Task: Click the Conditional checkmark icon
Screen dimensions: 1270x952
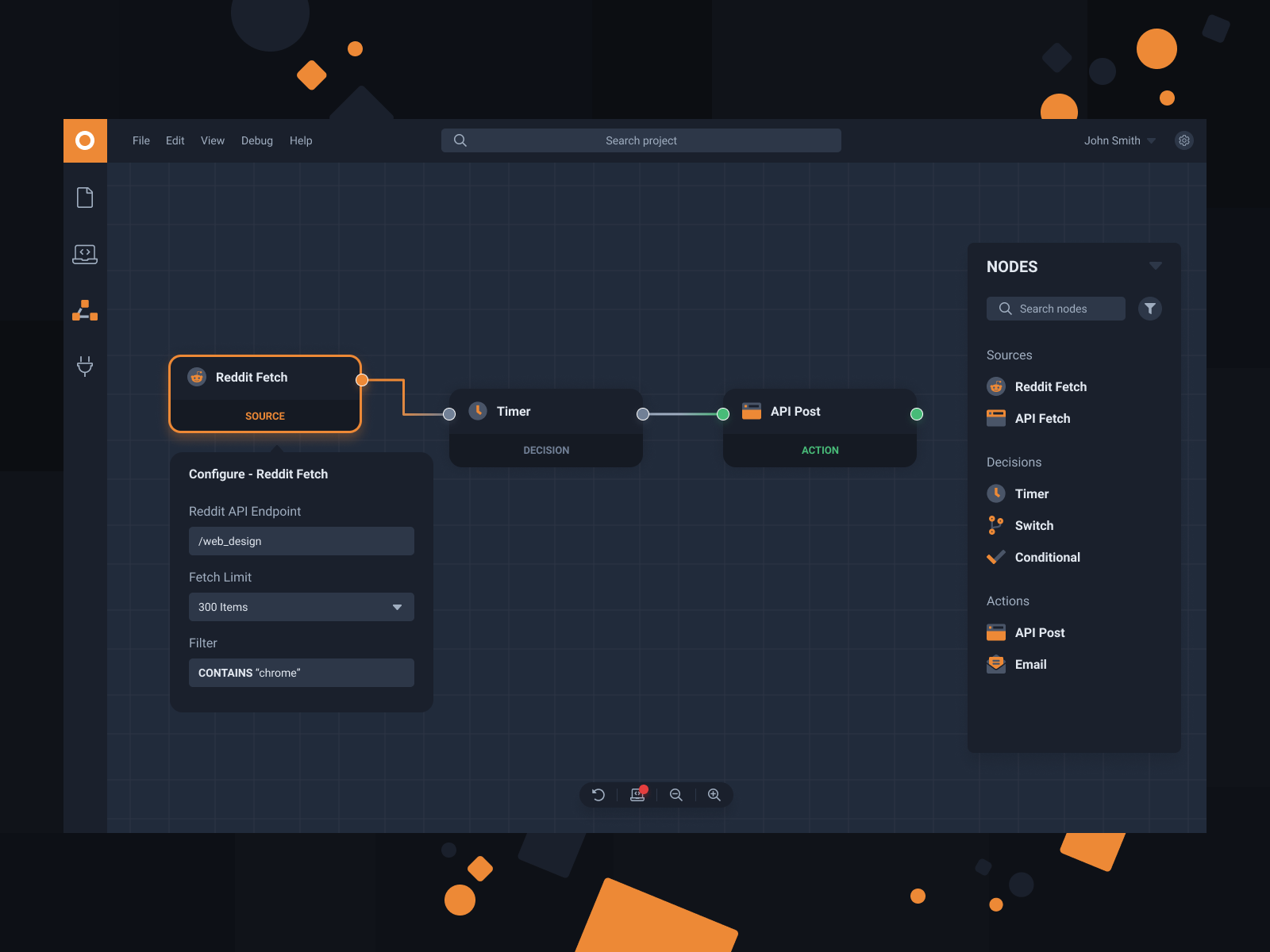Action: coord(996,557)
